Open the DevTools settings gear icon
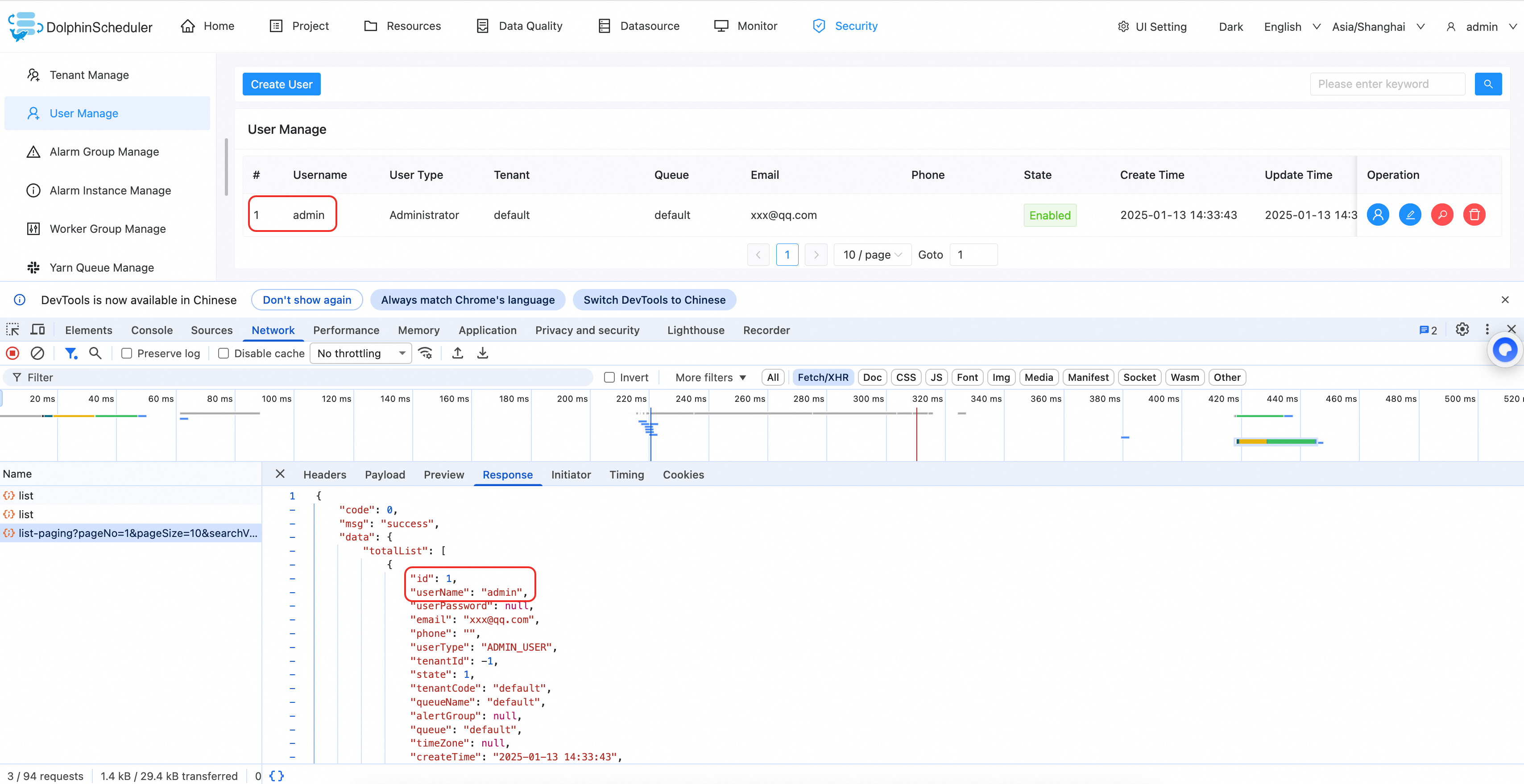 (x=1462, y=329)
